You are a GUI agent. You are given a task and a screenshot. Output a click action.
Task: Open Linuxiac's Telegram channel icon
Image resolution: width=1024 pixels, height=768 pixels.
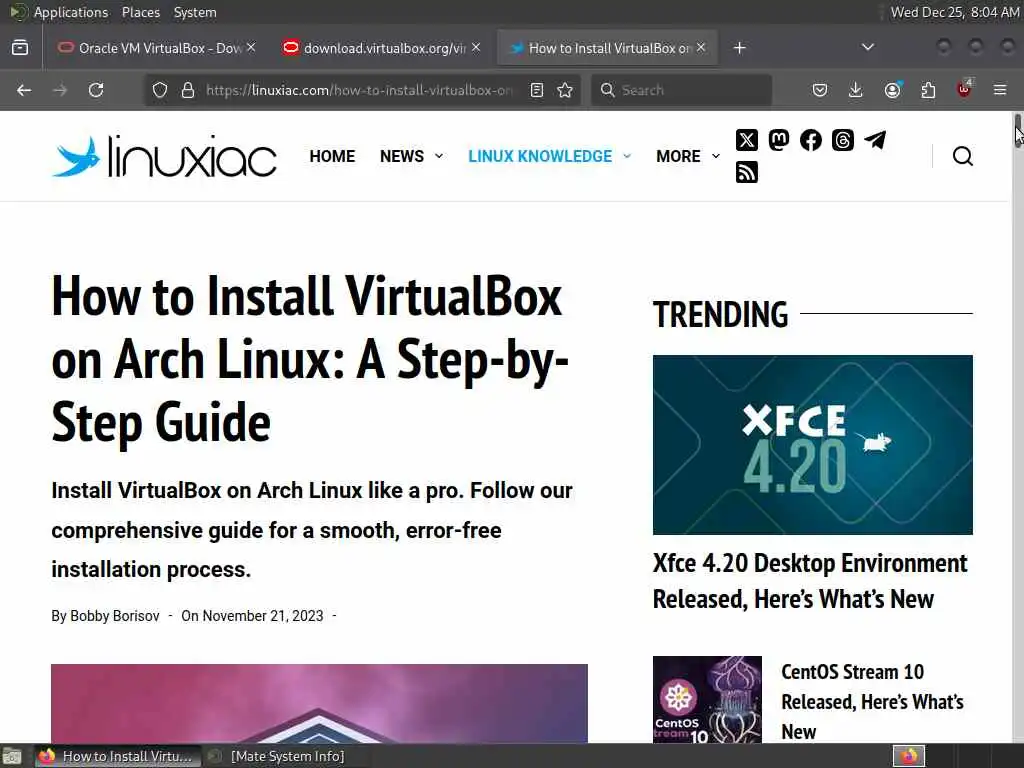point(875,140)
